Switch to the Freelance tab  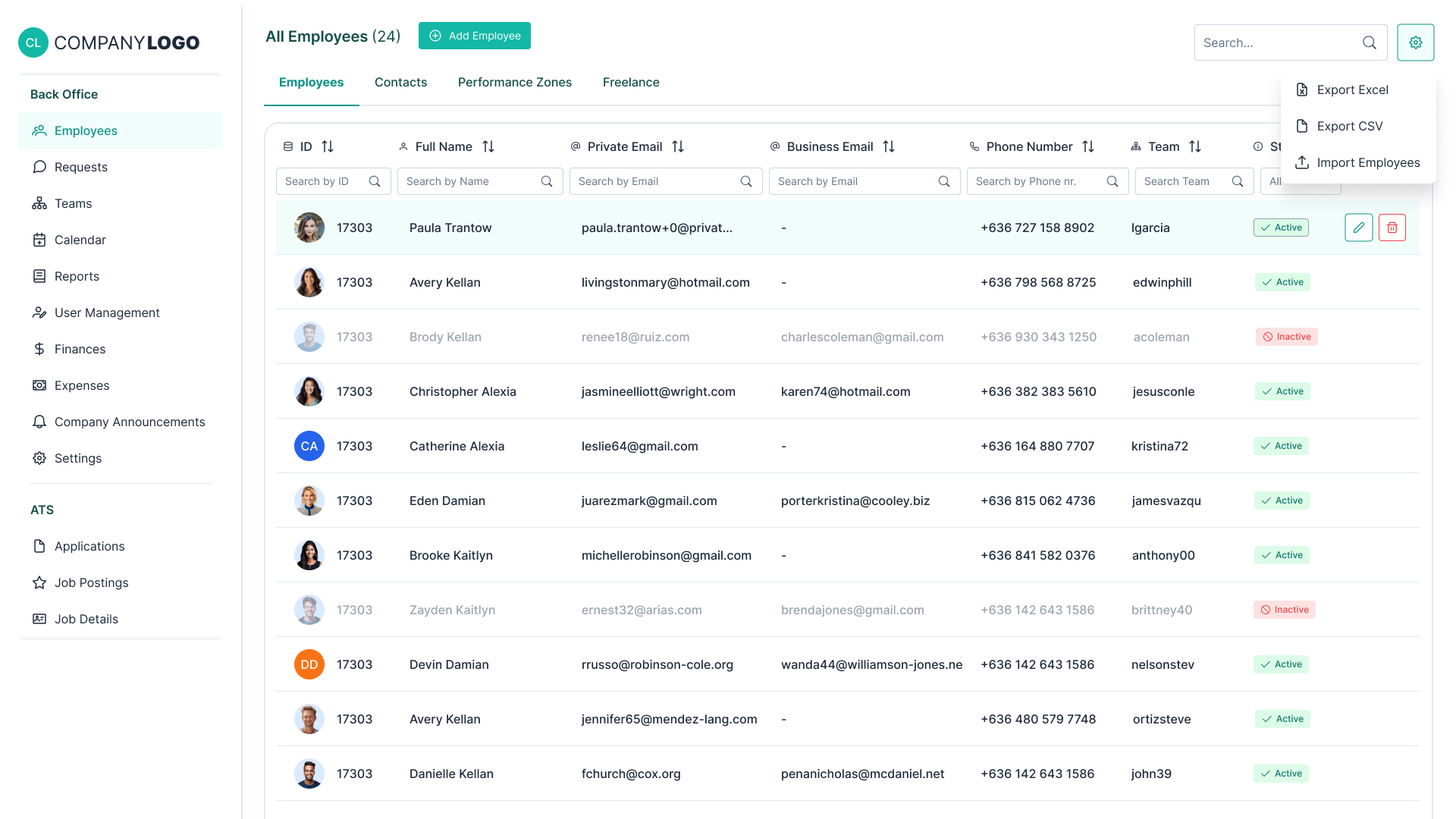tap(630, 82)
